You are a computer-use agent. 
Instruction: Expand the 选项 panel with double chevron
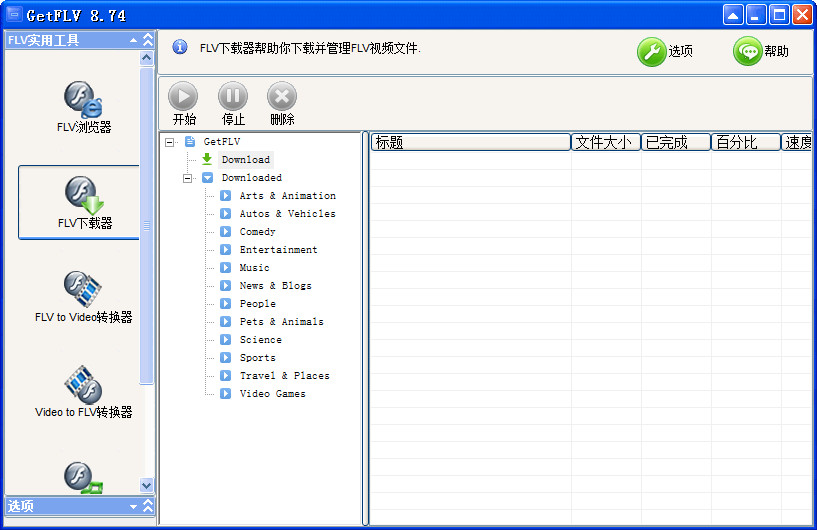tap(148, 506)
